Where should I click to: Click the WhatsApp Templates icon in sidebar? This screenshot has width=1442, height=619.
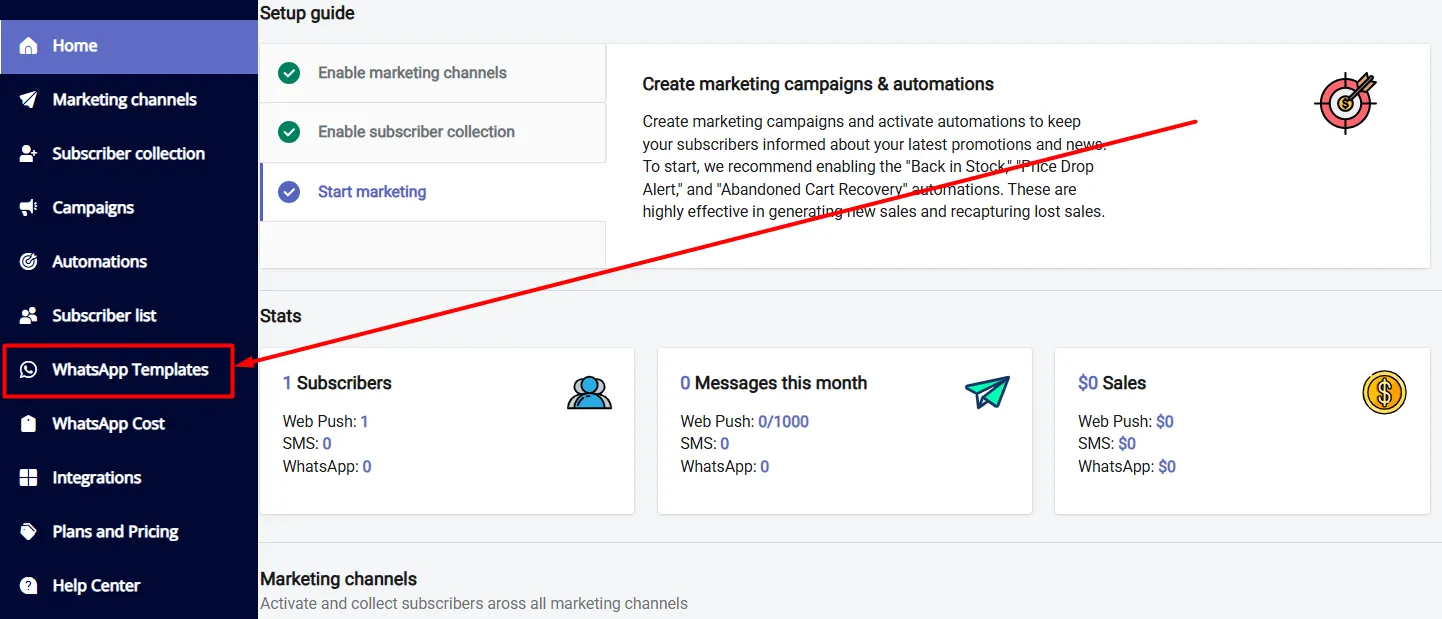28,370
